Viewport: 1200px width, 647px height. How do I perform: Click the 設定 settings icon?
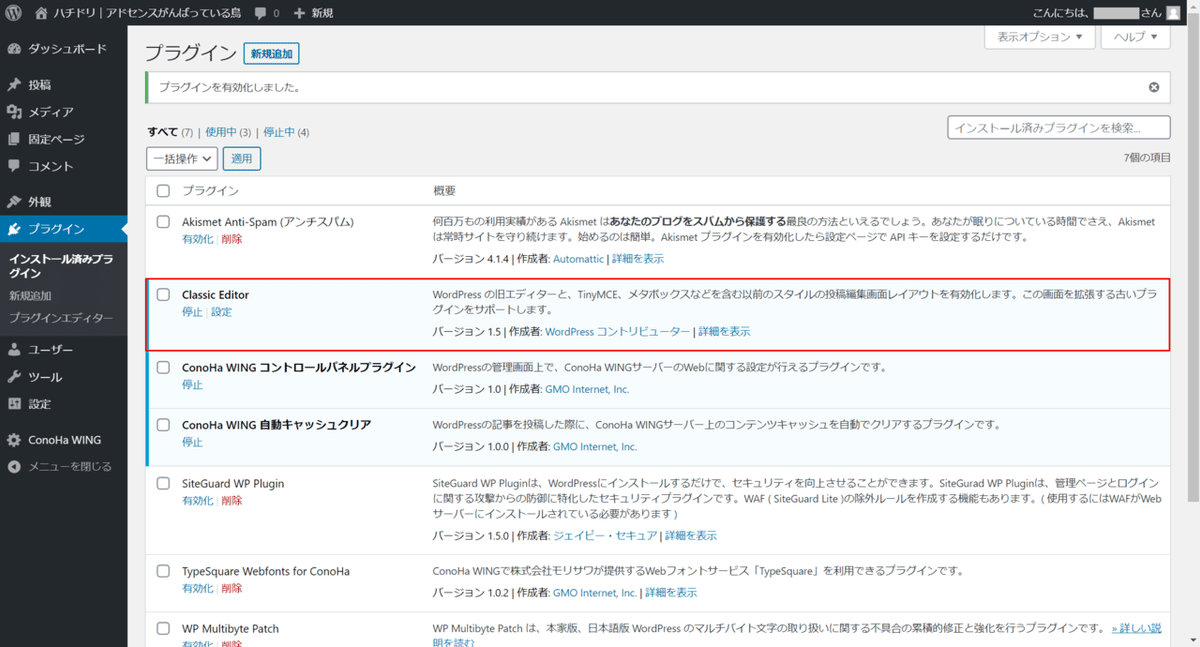point(14,404)
